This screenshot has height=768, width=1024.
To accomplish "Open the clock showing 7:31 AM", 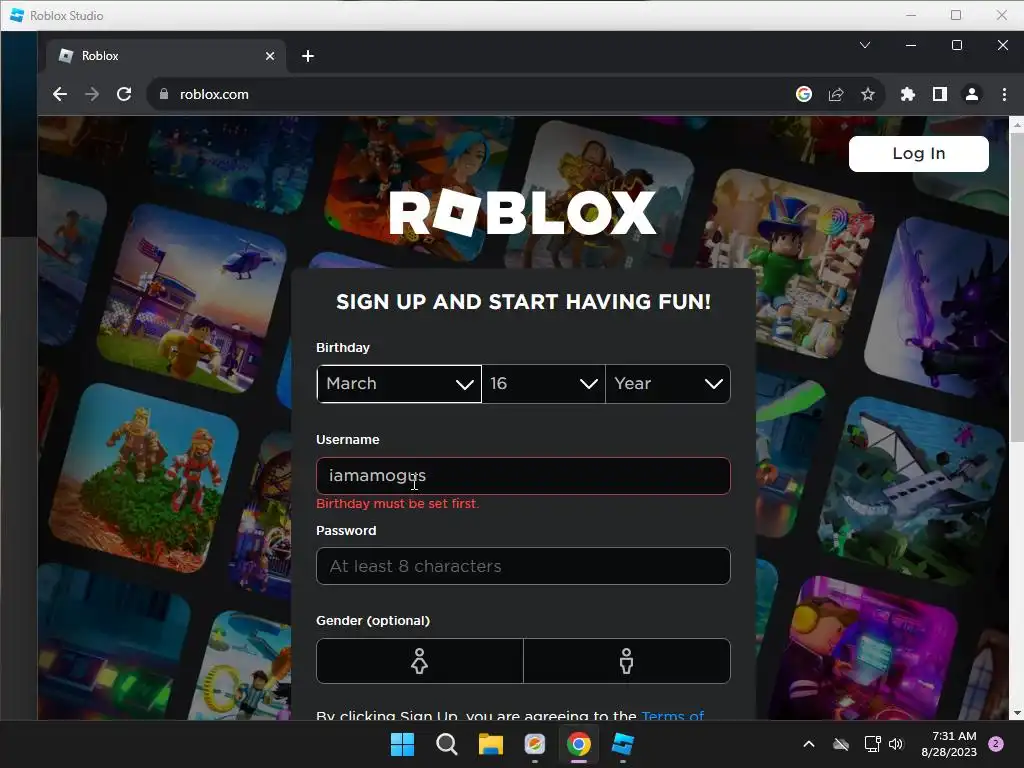I will (x=949, y=744).
